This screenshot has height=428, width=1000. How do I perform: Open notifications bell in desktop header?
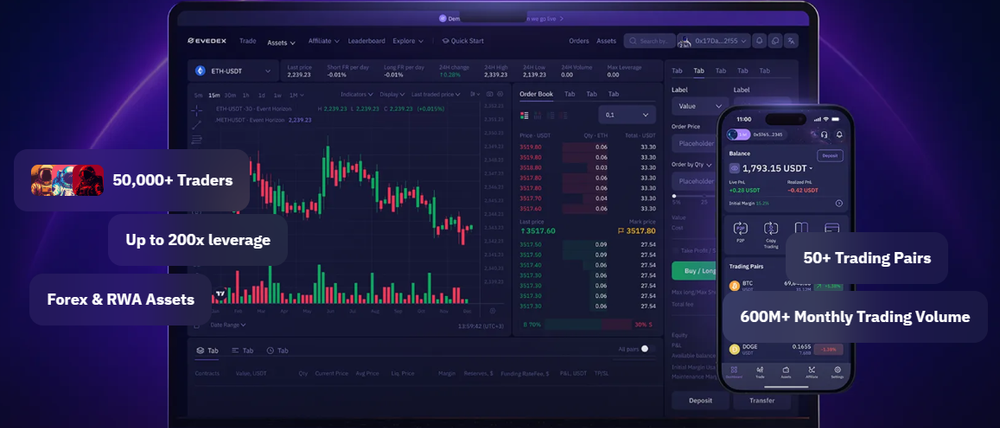(x=760, y=41)
